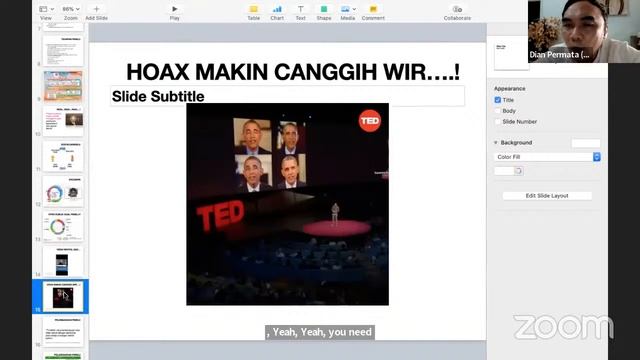Enable the Slide Number checkbox
640x360 pixels.
pyautogui.click(x=498, y=122)
